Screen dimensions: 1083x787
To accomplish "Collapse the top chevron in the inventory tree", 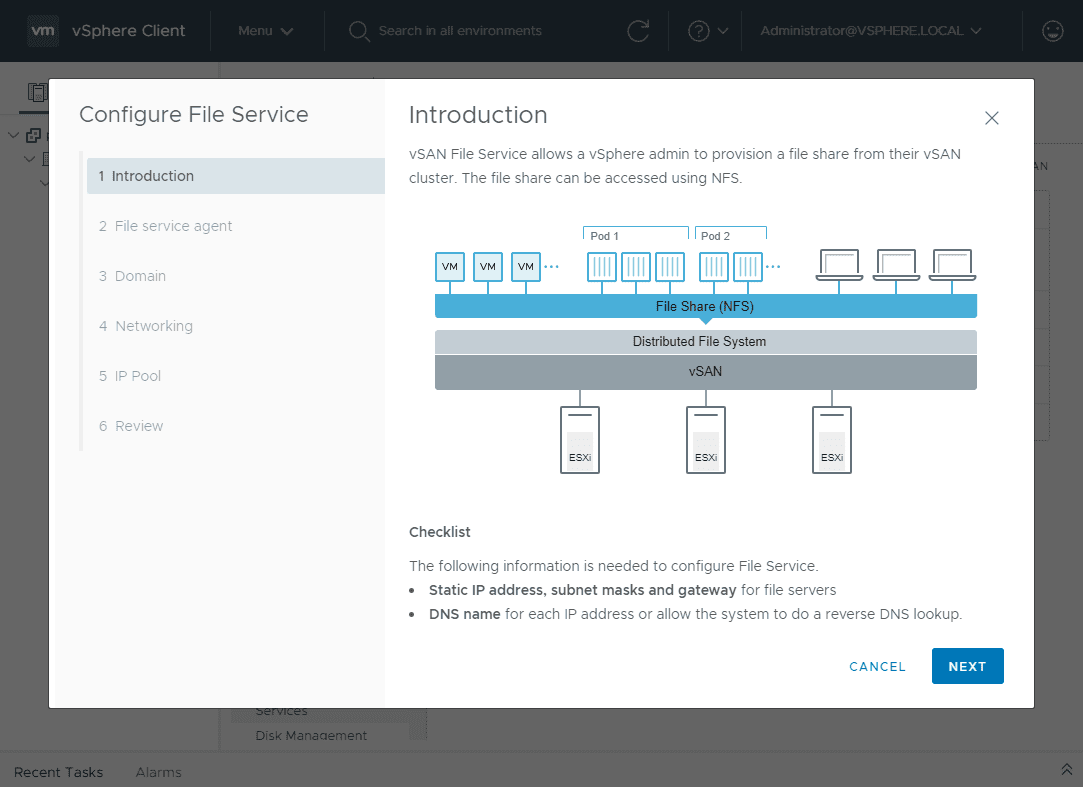I will (x=13, y=134).
